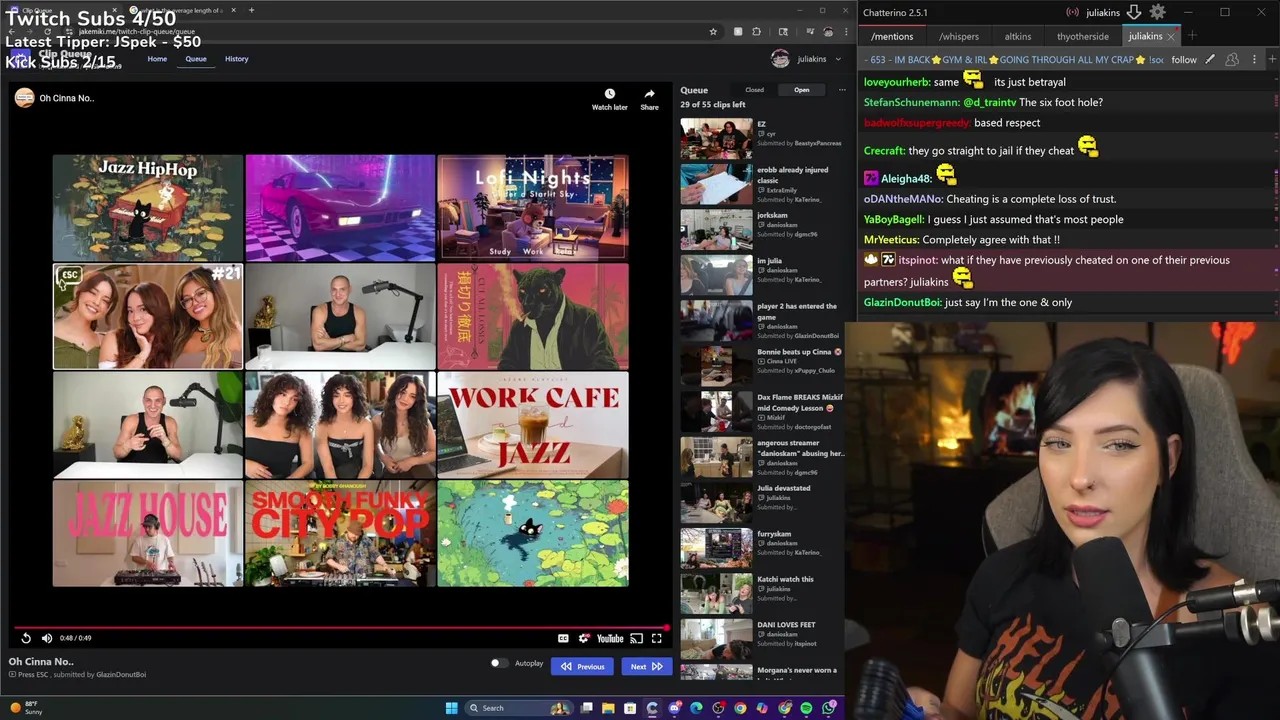
Task: Open the 'Julia devastated' clip
Action: pyautogui.click(x=762, y=502)
